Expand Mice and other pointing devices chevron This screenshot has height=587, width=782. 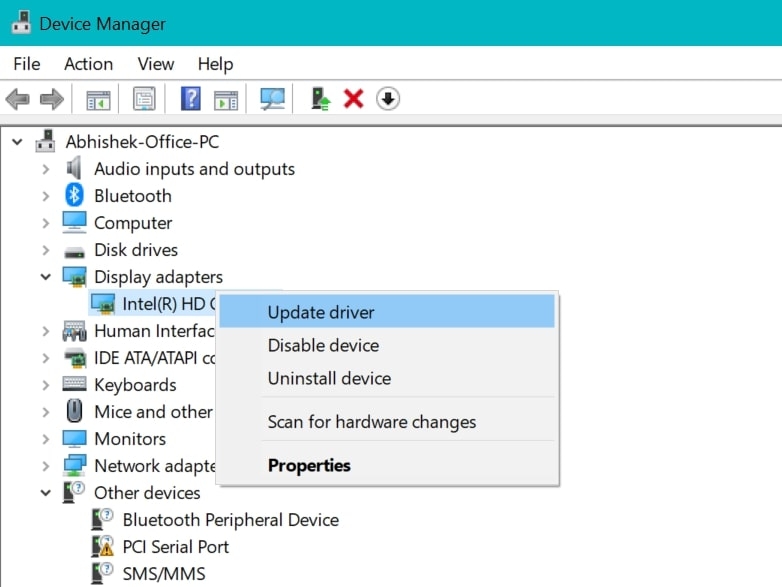click(x=46, y=412)
